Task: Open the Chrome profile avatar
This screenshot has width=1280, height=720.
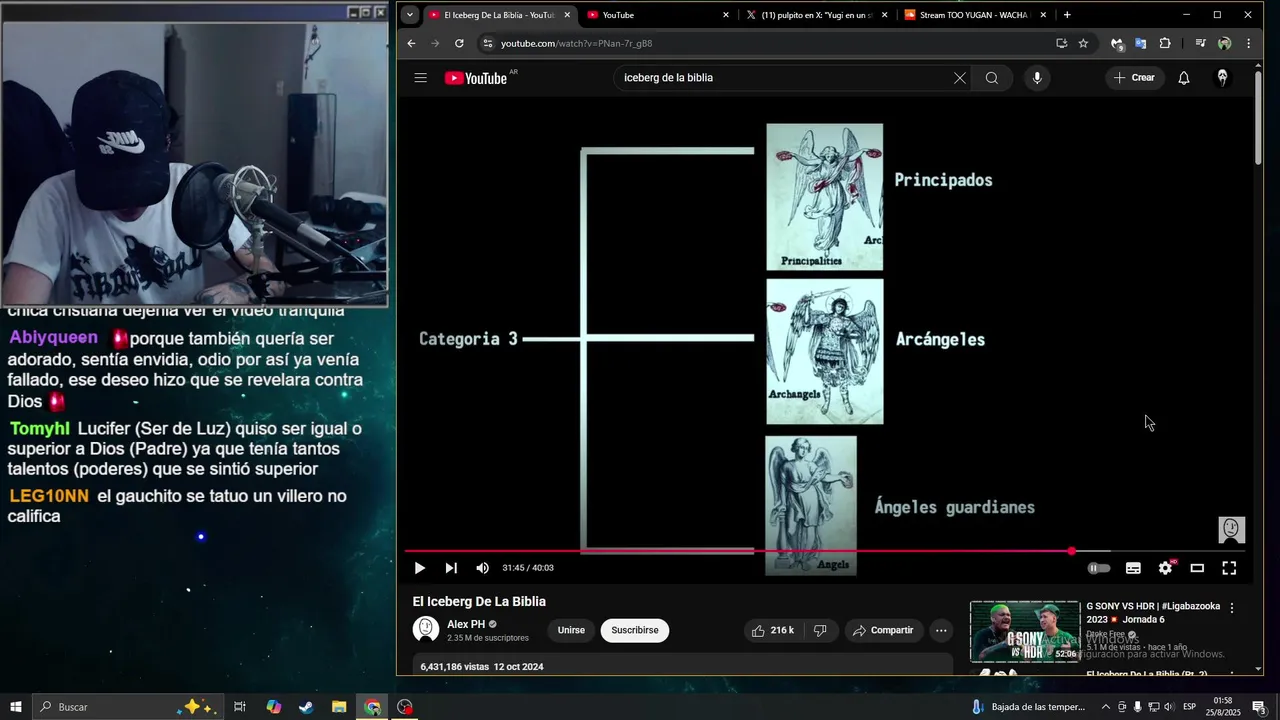Action: 1224,43
